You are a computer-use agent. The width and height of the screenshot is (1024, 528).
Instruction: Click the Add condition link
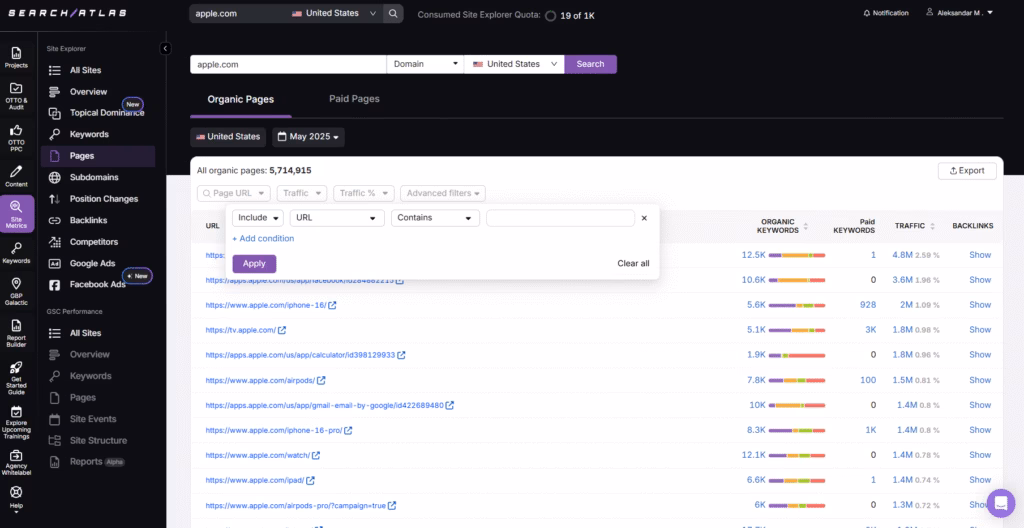coord(263,239)
